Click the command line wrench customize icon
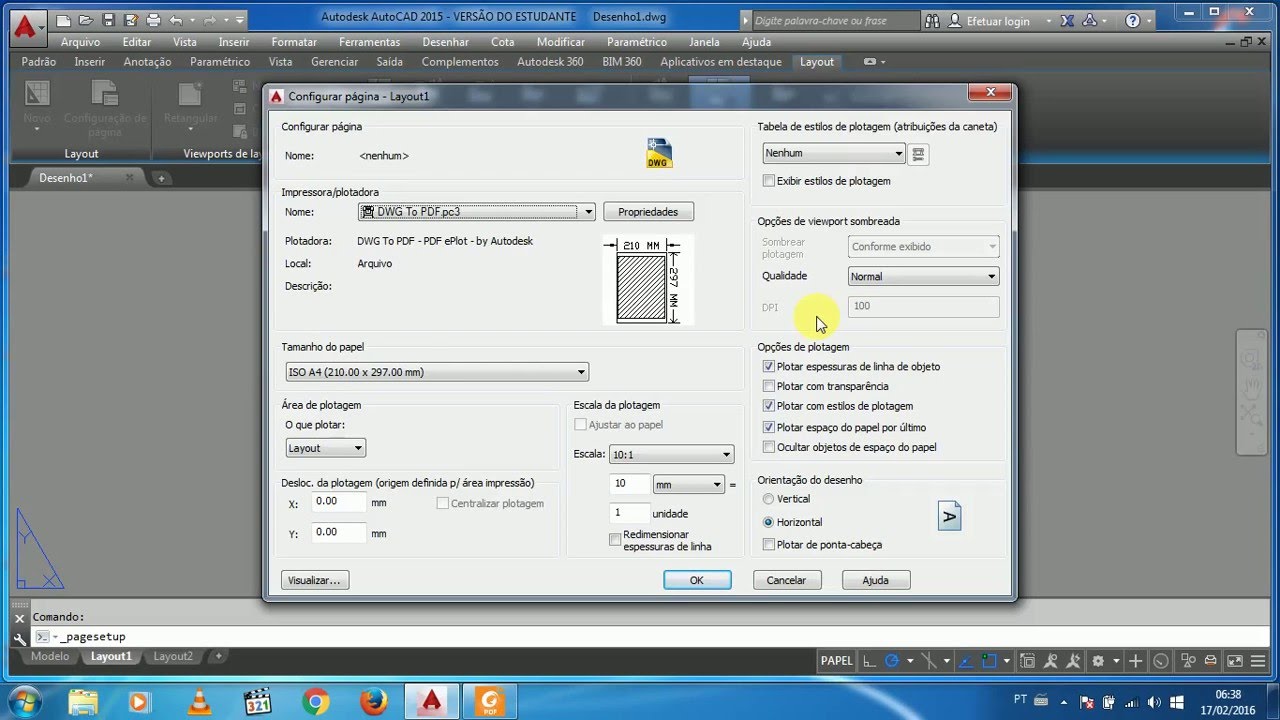The width and height of the screenshot is (1280, 720). pyautogui.click(x=20, y=637)
